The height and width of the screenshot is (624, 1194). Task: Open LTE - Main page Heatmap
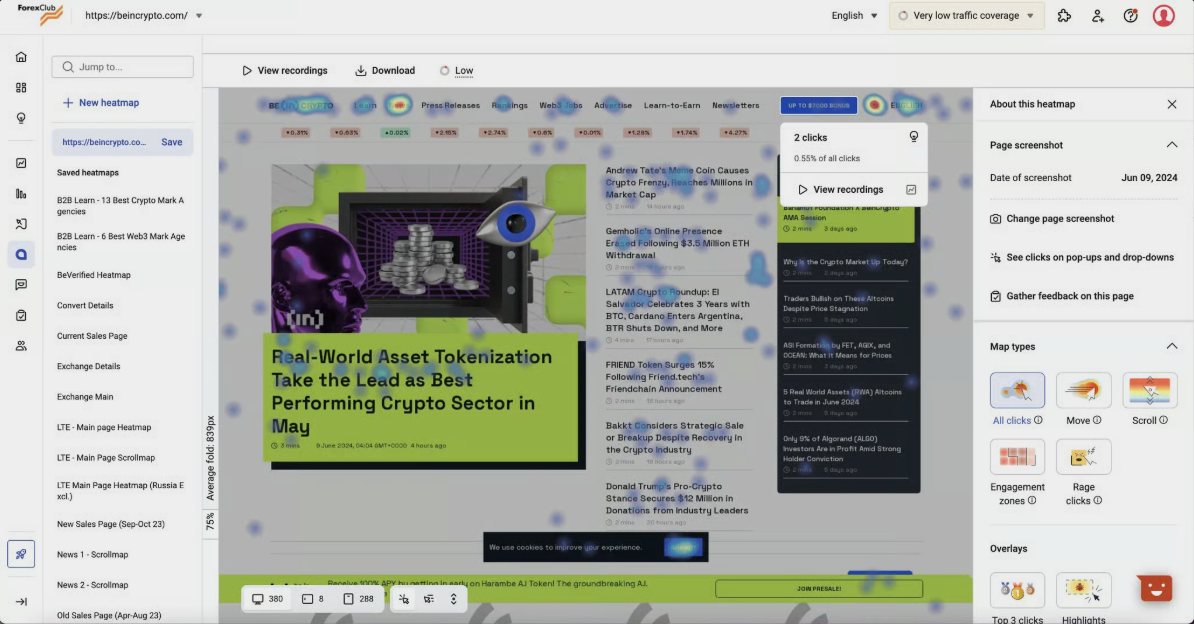[104, 427]
